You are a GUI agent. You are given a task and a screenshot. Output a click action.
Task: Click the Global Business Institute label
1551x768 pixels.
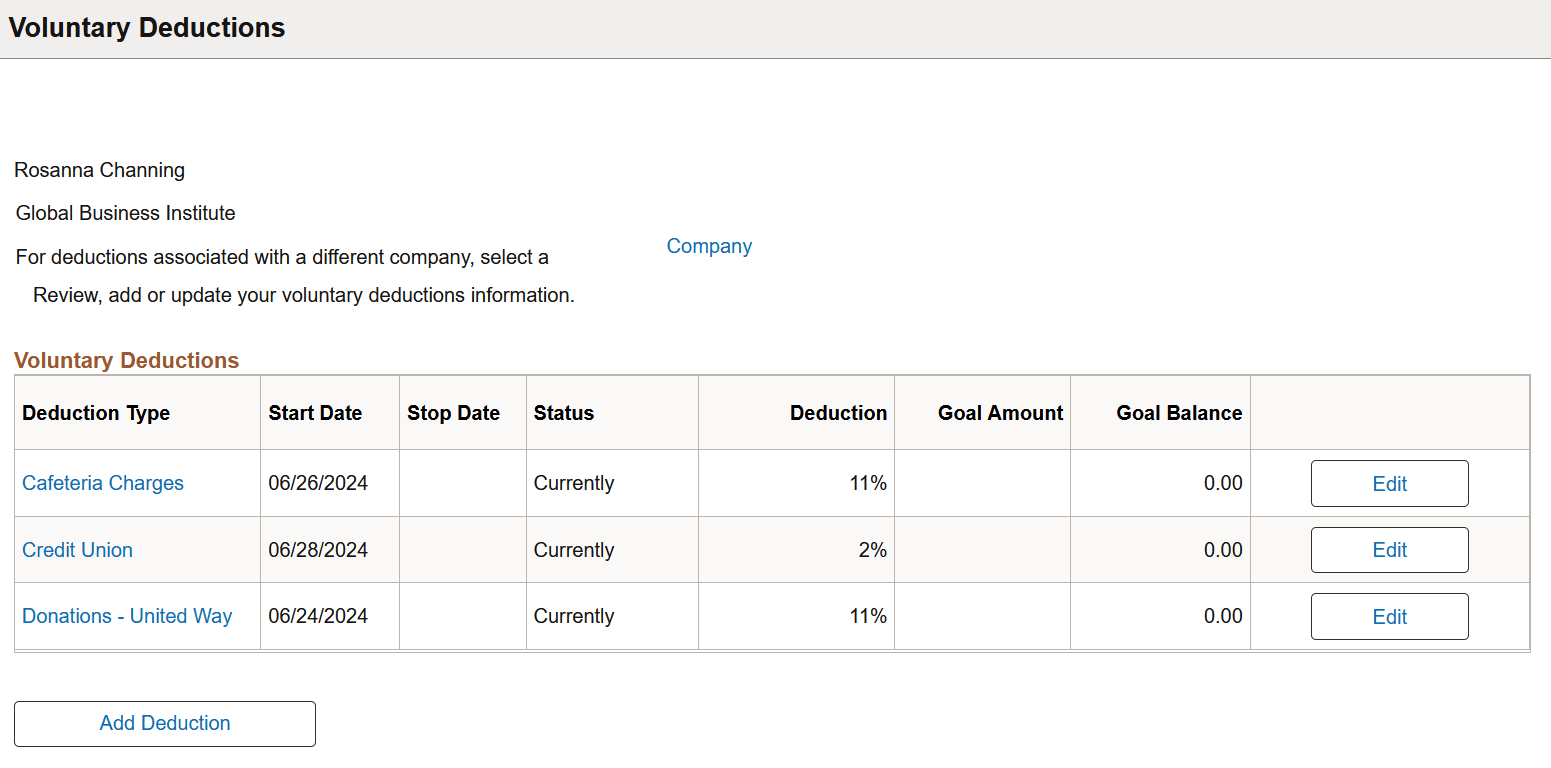pyautogui.click(x=125, y=213)
